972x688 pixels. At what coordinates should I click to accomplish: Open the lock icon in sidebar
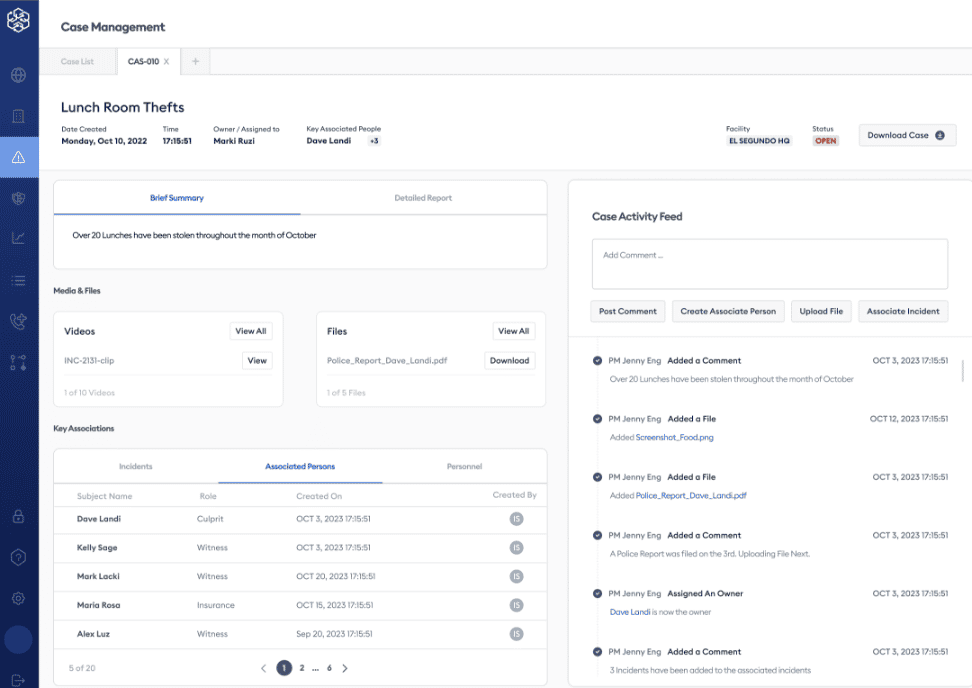point(19,517)
